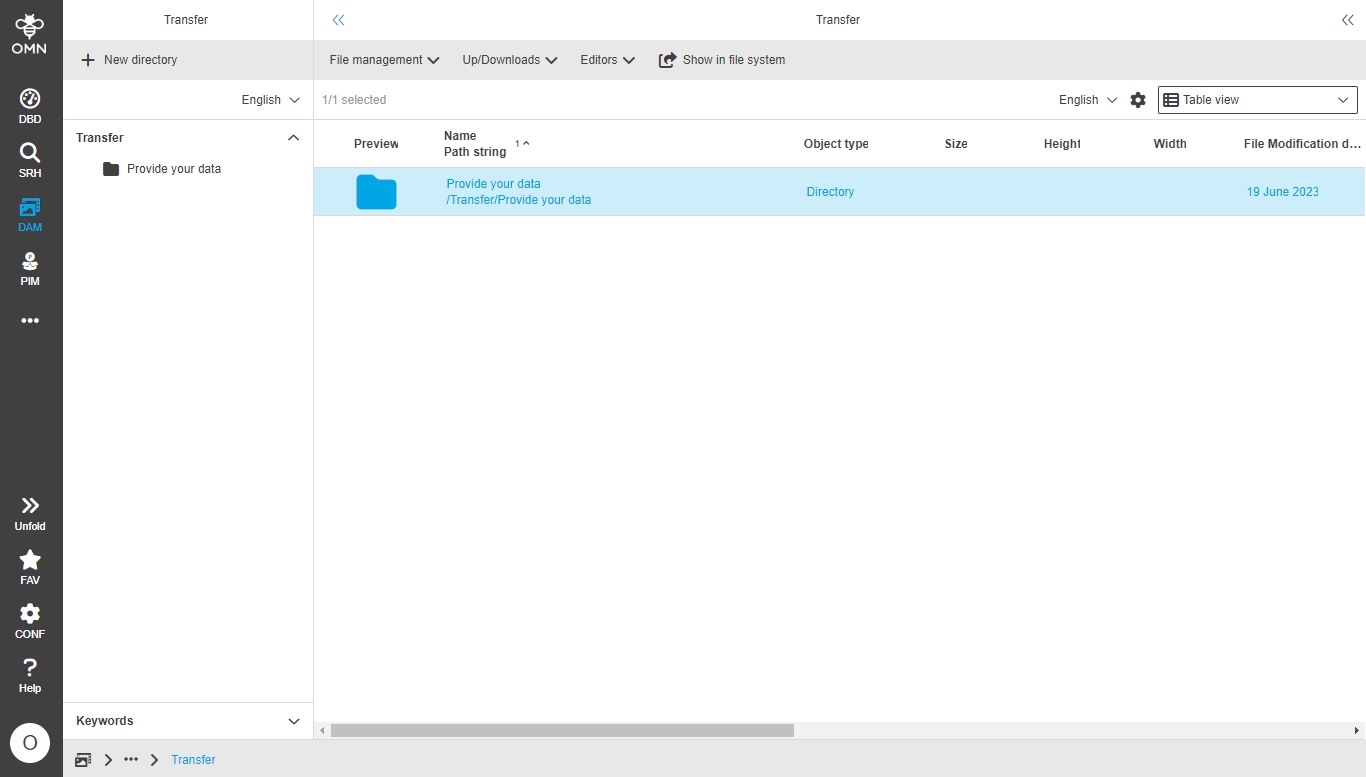Click Show in file system
Screen dimensions: 1366x777
(722, 60)
